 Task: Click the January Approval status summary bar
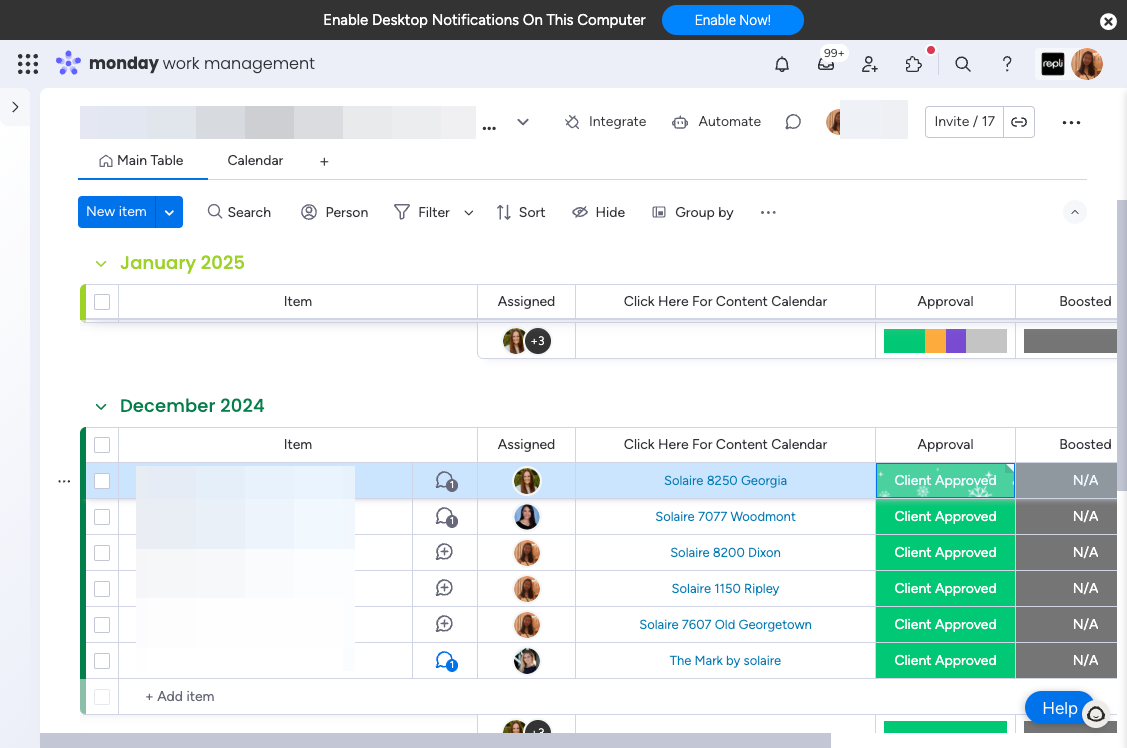945,341
